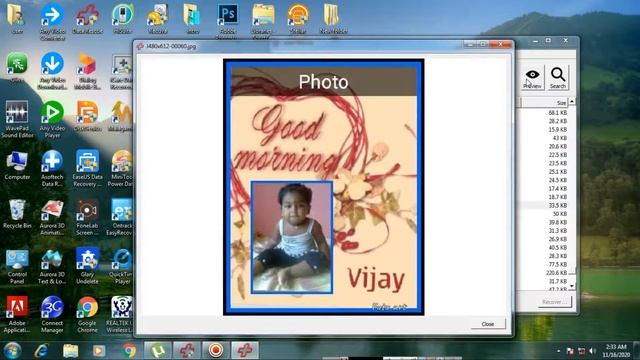Open the Any Video download-arrow shortcut
This screenshot has width=640, height=360.
[52, 70]
